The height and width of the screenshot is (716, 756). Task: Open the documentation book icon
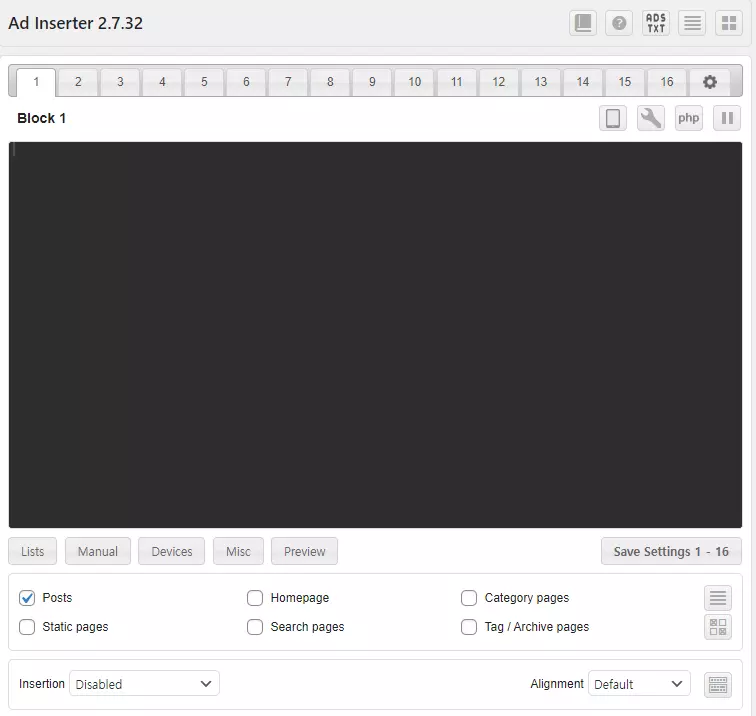[x=583, y=23]
